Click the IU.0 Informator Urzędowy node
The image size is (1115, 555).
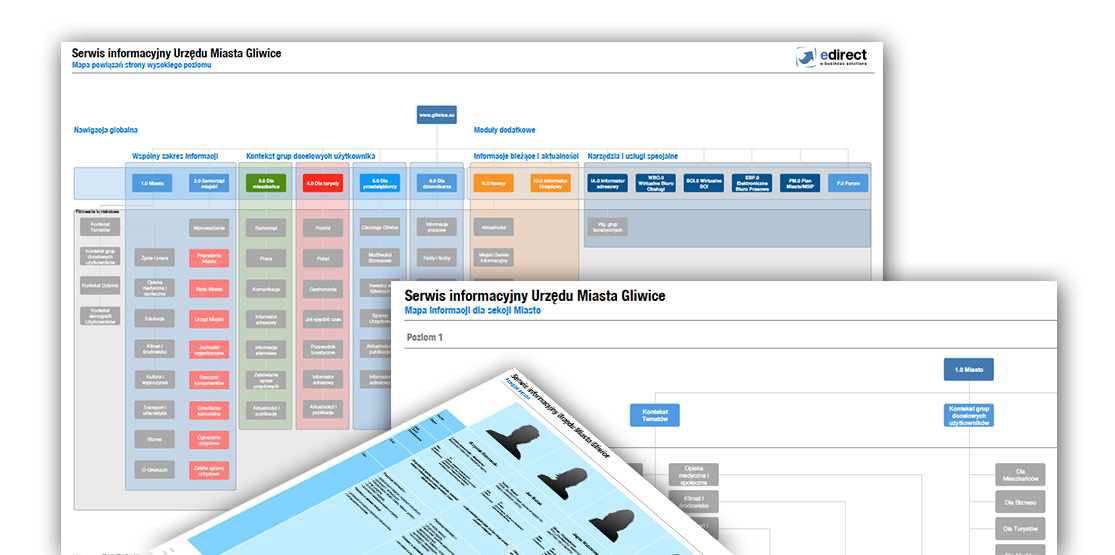550,184
